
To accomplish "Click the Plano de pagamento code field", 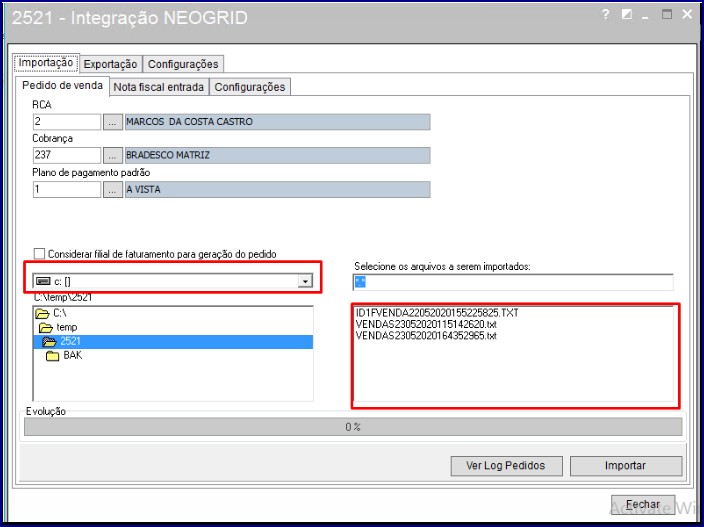I will 67,189.
